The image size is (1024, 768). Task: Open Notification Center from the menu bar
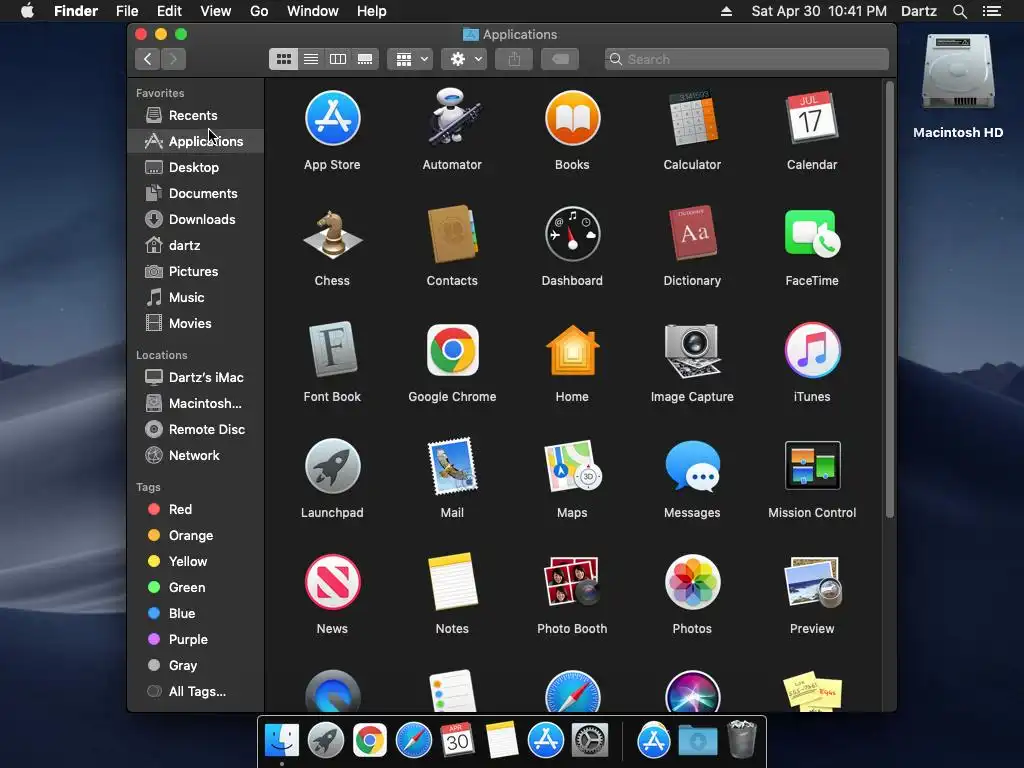coord(991,11)
